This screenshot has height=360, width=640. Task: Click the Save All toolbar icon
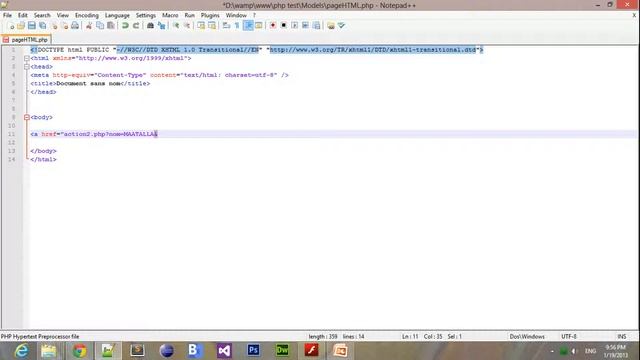pyautogui.click(x=42, y=26)
